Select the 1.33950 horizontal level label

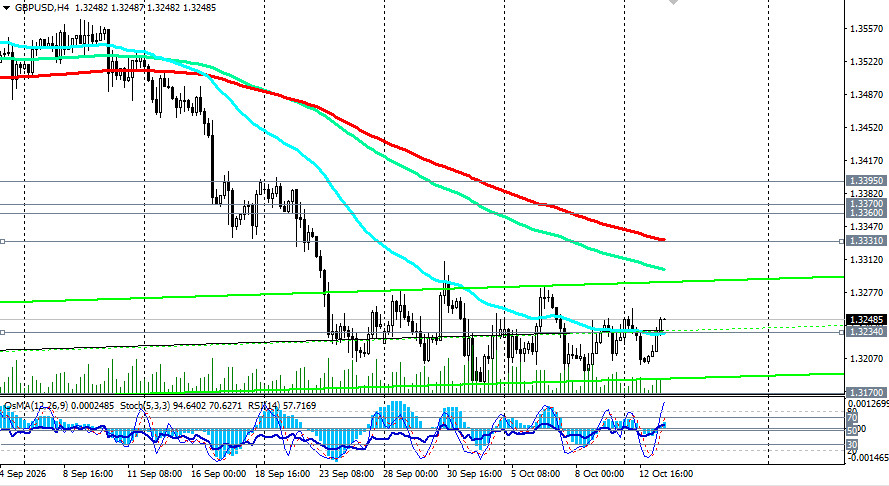pos(866,180)
